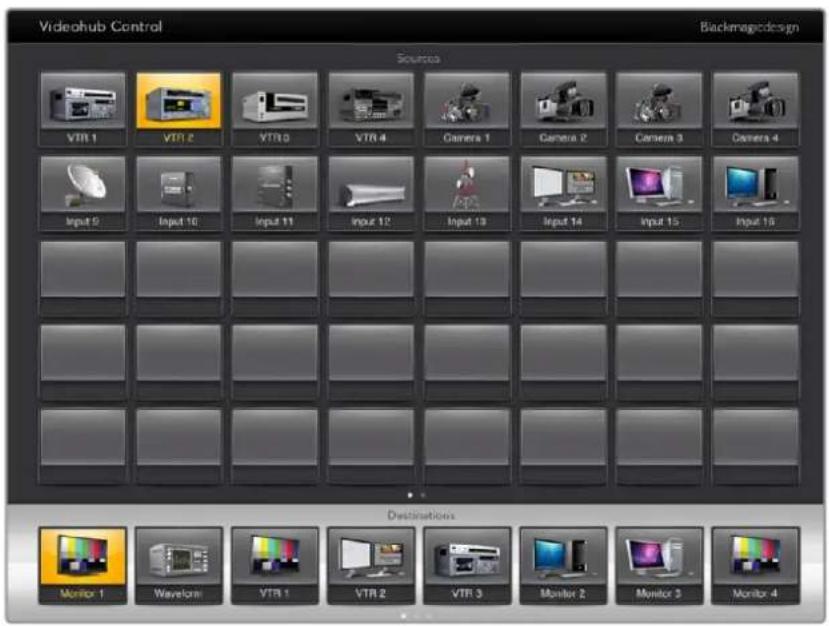The image size is (829, 626).
Task: Select Input 14 dual monitor source
Action: pyautogui.click(x=563, y=193)
